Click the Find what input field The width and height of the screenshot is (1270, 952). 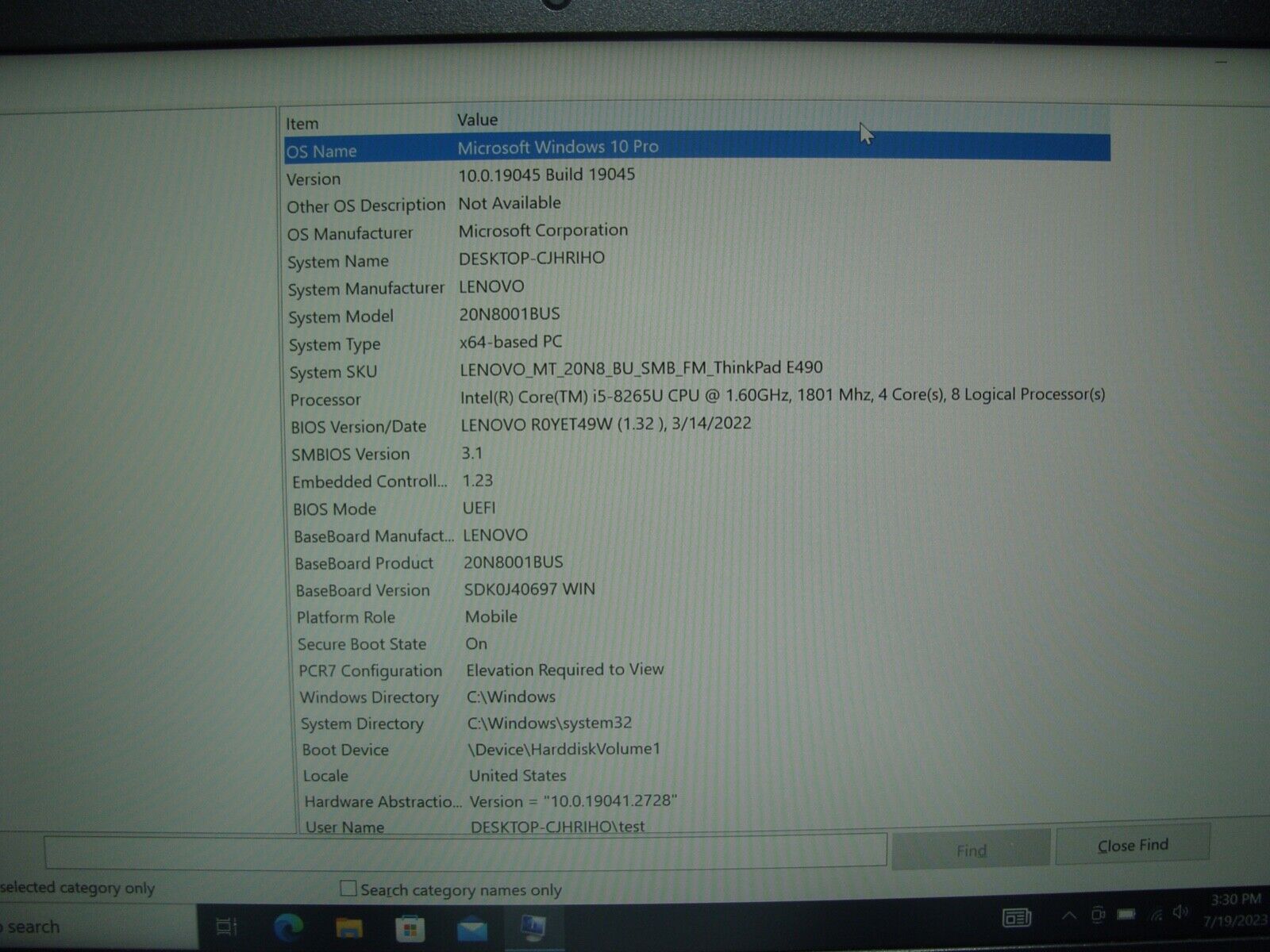tap(465, 850)
